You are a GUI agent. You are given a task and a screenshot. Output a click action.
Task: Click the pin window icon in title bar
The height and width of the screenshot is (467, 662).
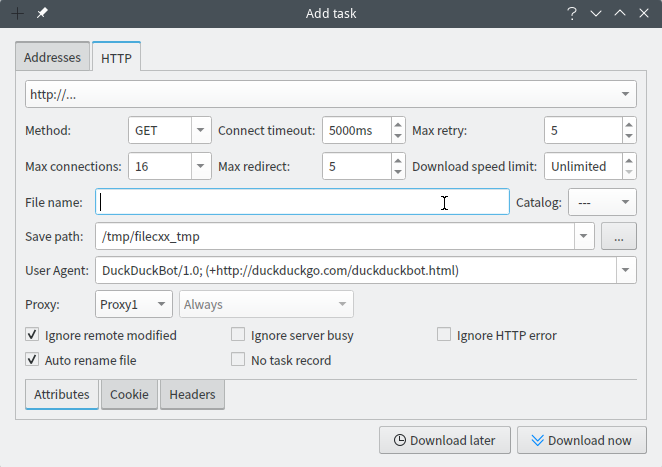point(42,13)
